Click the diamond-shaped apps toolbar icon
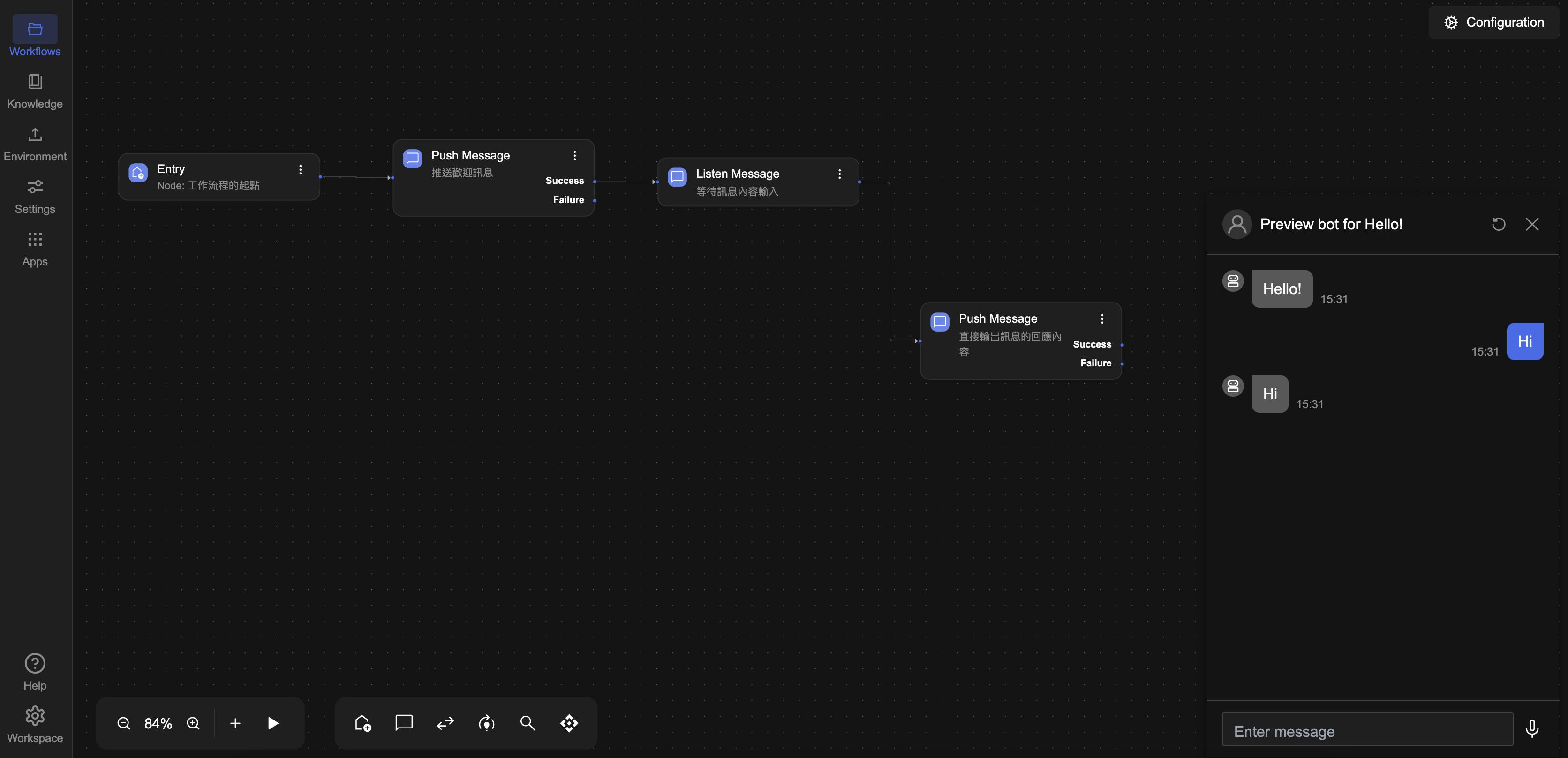The width and height of the screenshot is (1568, 758). 569,723
